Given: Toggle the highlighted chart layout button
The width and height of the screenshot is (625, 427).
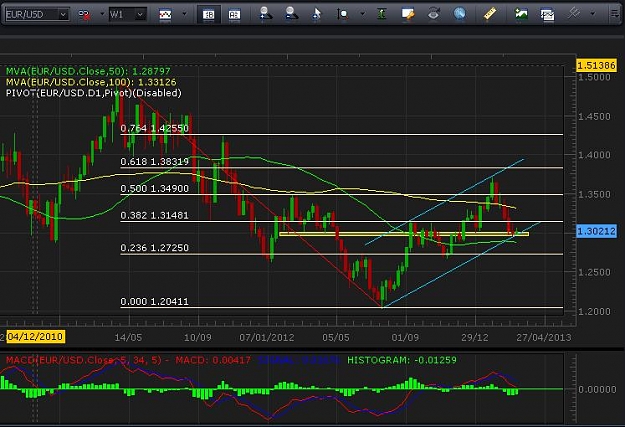Looking at the screenshot, I should 208,15.
